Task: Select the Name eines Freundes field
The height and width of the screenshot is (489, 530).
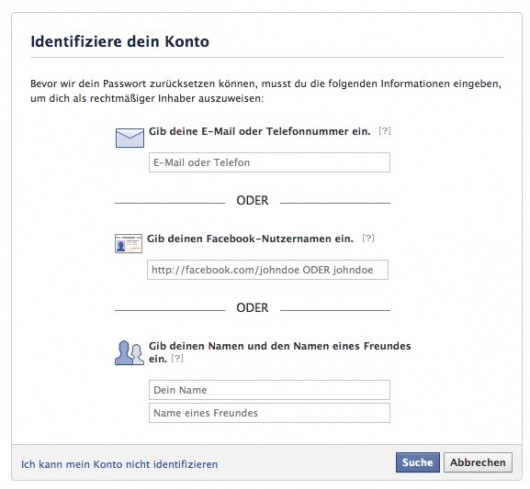Action: pos(269,413)
